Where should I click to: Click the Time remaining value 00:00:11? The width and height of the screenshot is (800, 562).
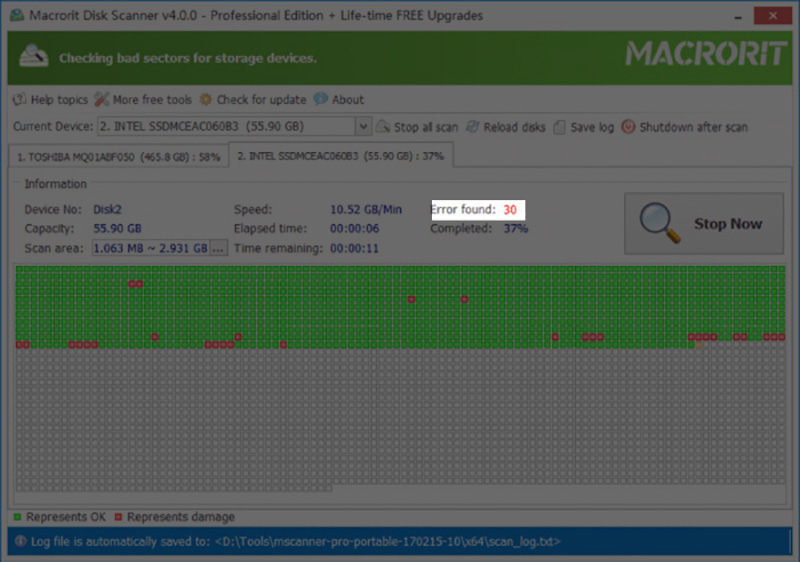click(x=354, y=248)
